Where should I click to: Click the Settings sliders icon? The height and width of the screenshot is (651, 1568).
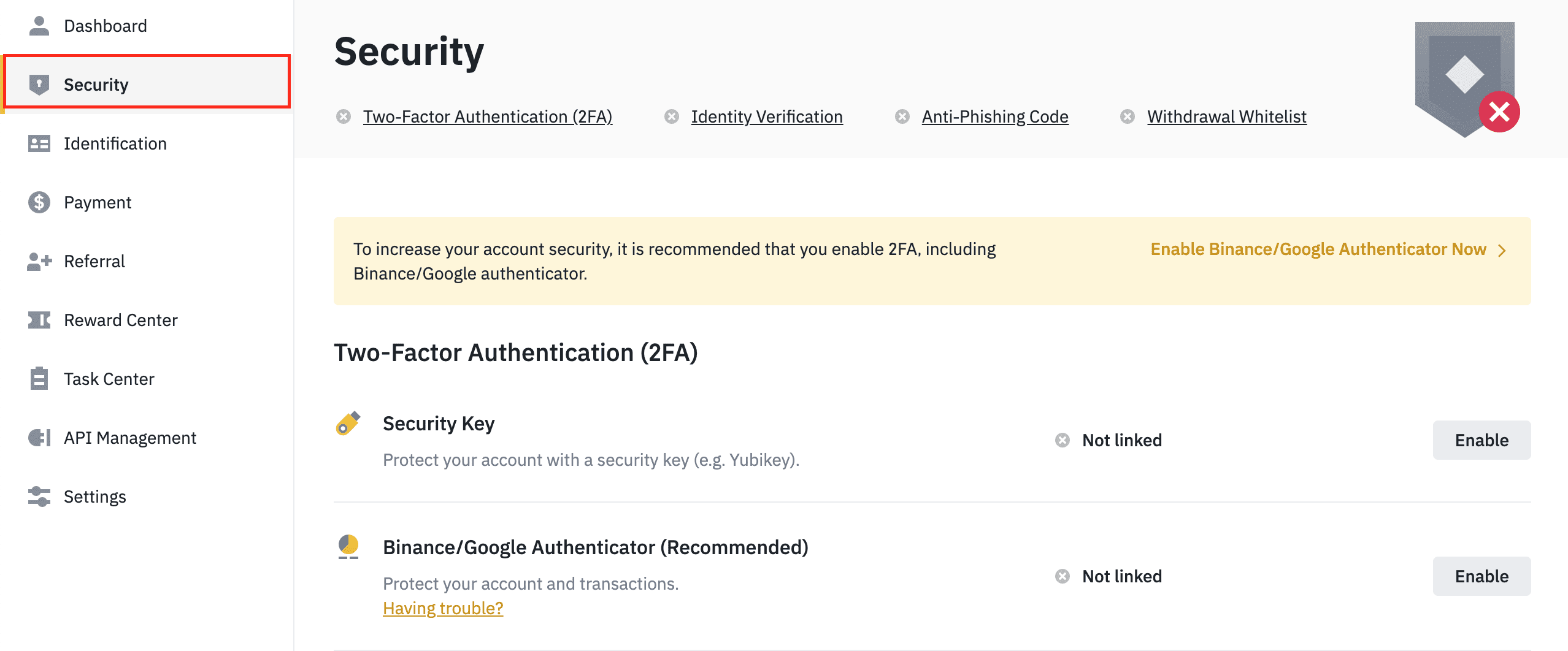(x=39, y=497)
